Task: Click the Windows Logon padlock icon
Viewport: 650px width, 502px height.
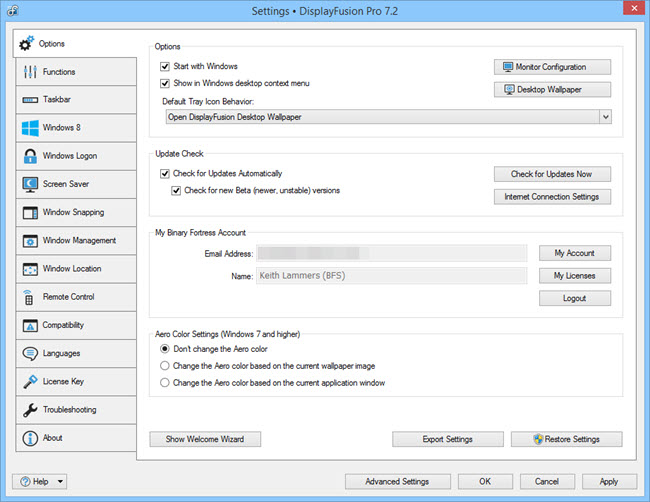Action: tap(30, 156)
